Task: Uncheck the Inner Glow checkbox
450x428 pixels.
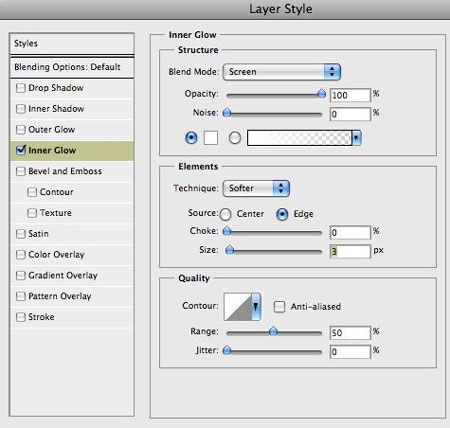Action: pos(21,150)
